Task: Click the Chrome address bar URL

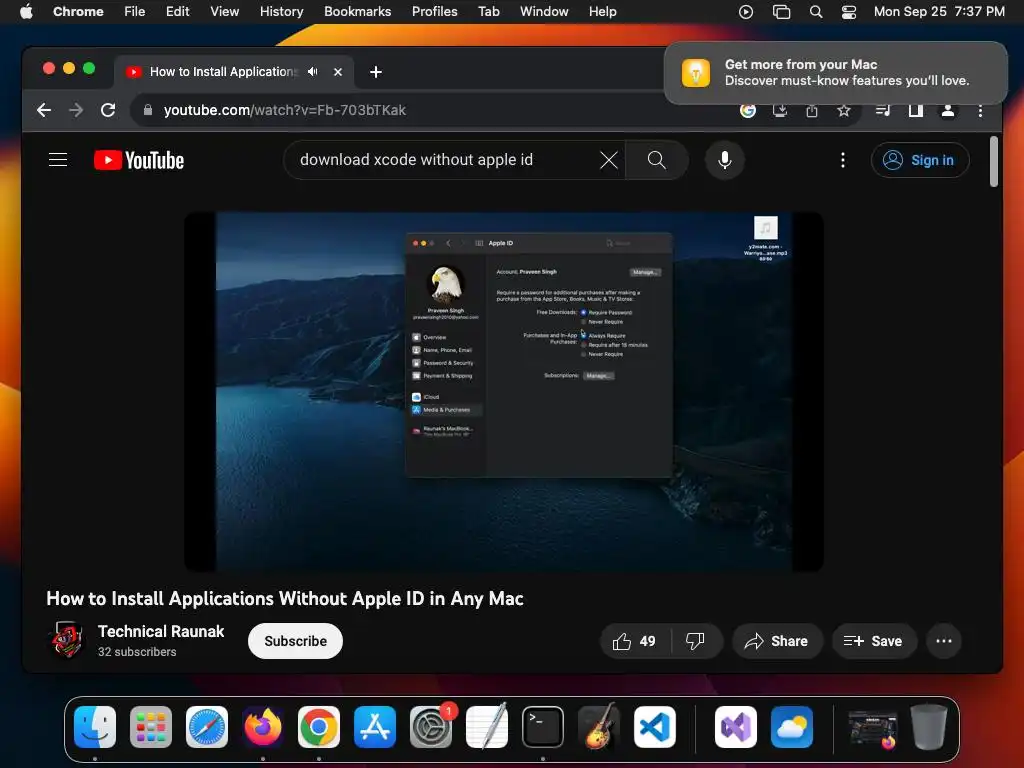Action: 285,110
